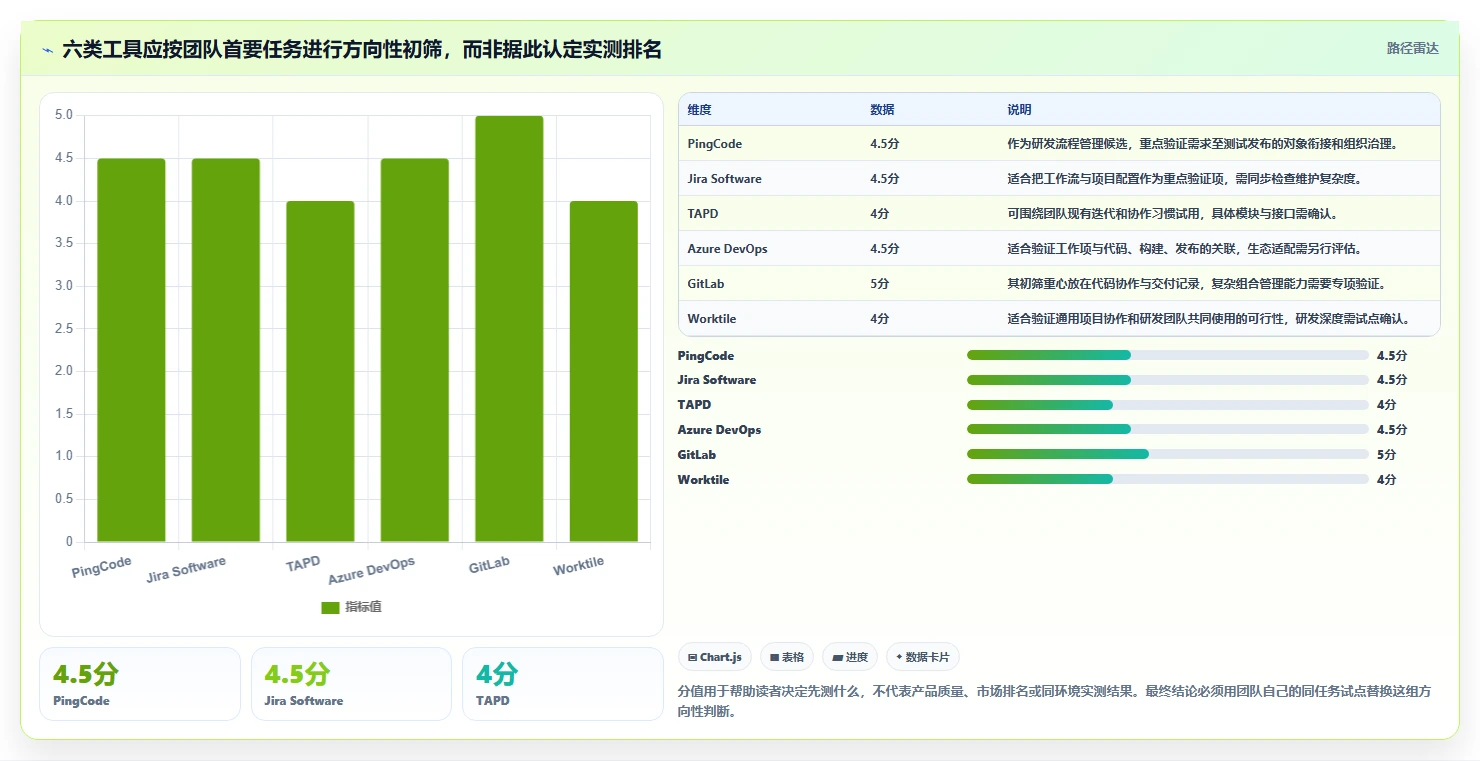1480x761 pixels.
Task: Open the PingCode 4.5分 data card
Action: [x=140, y=684]
